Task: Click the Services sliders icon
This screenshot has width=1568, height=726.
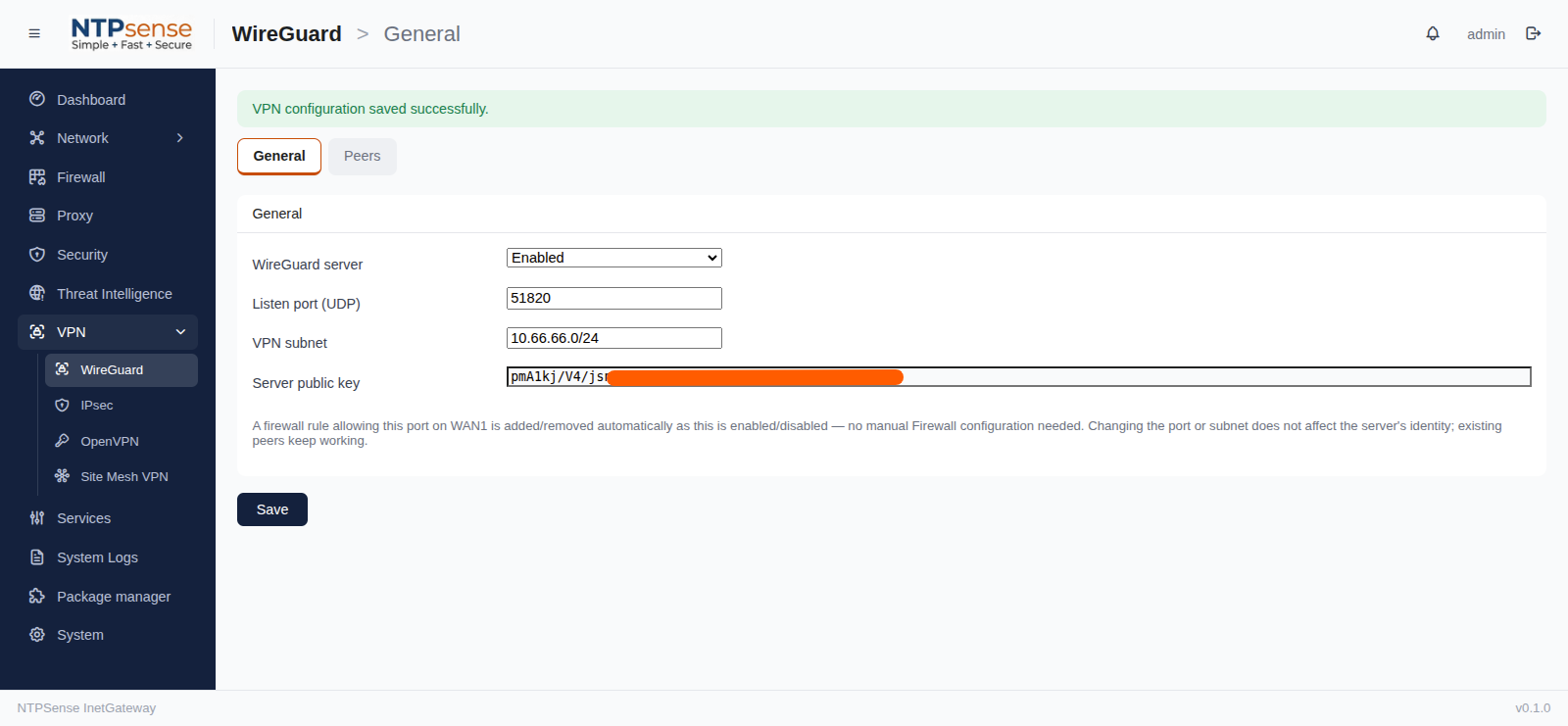Action: pyautogui.click(x=37, y=518)
